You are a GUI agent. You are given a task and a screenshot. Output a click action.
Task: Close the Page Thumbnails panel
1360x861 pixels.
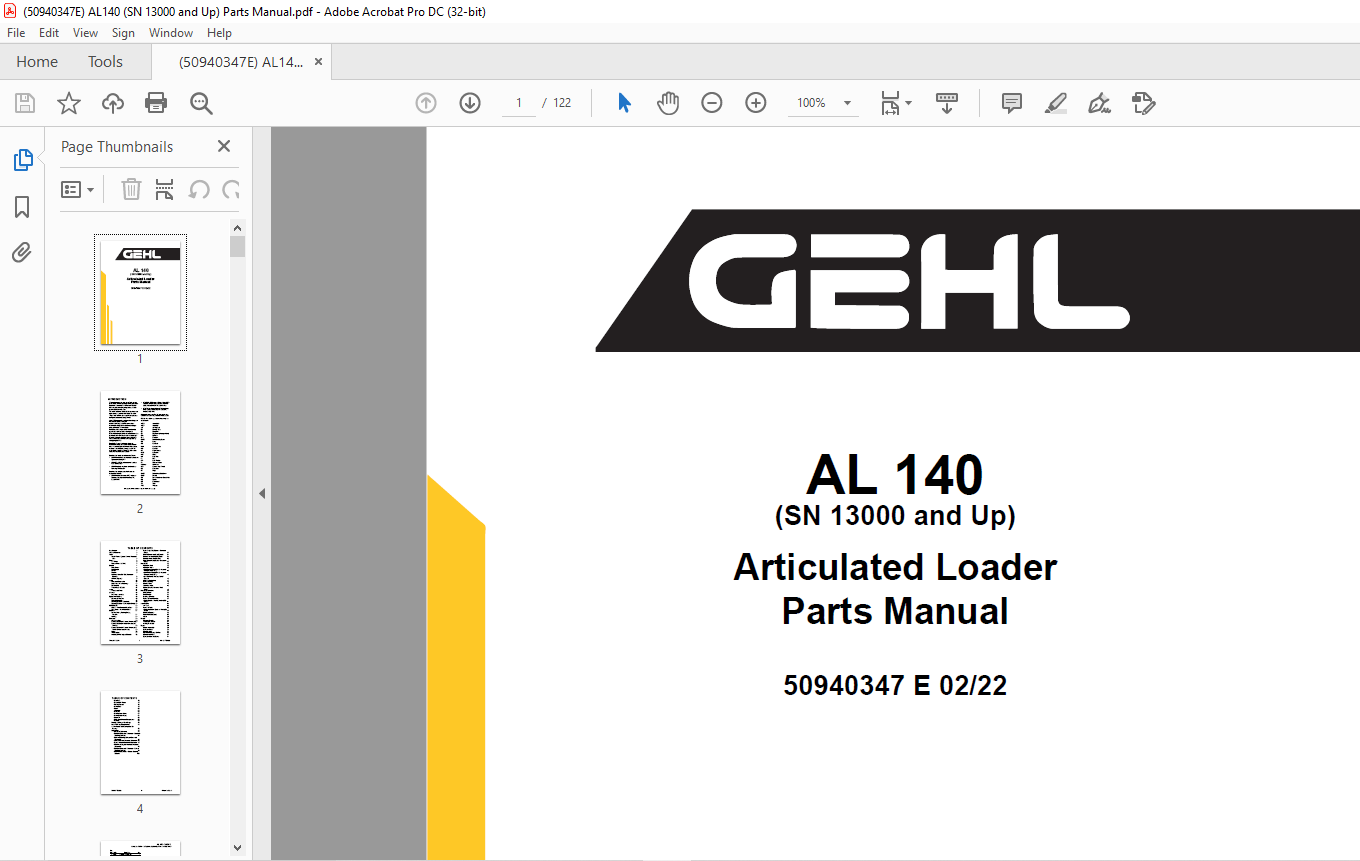point(224,146)
